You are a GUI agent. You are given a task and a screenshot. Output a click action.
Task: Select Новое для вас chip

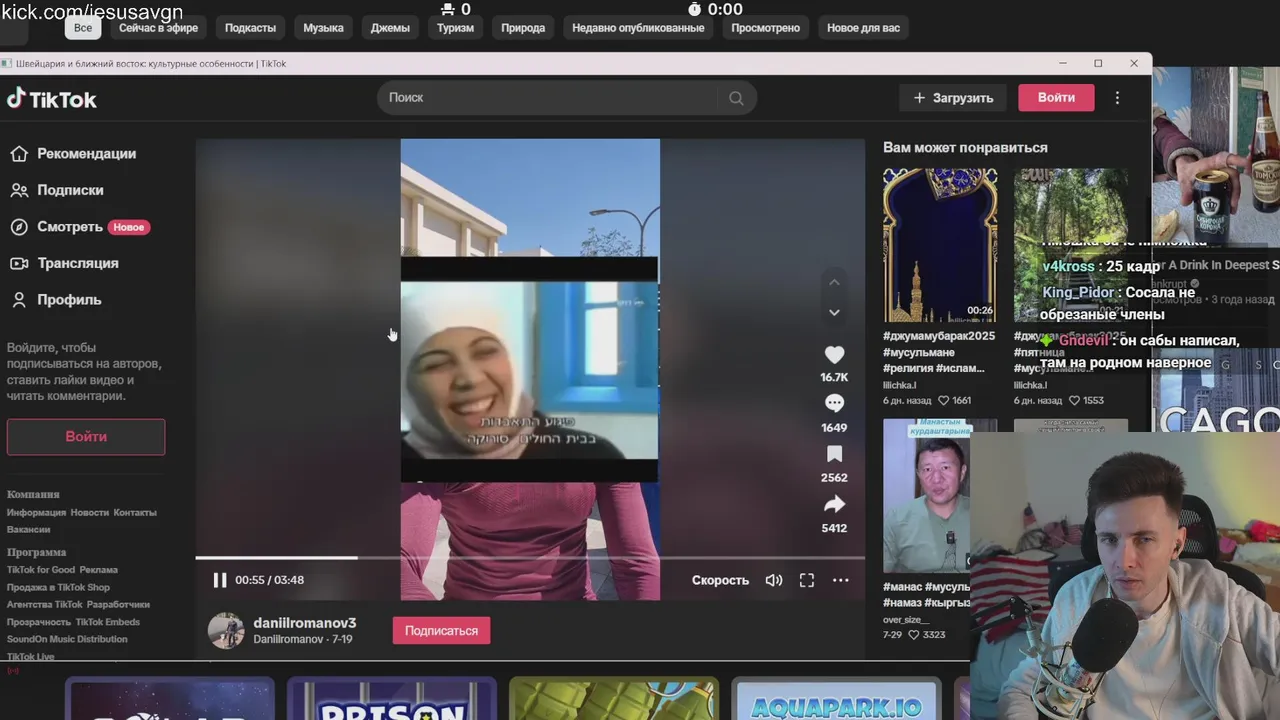[x=863, y=28]
